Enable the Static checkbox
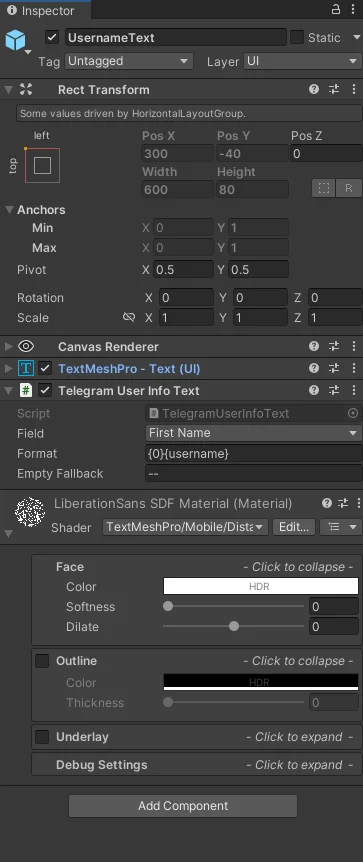This screenshot has height=862, width=363. [297, 37]
